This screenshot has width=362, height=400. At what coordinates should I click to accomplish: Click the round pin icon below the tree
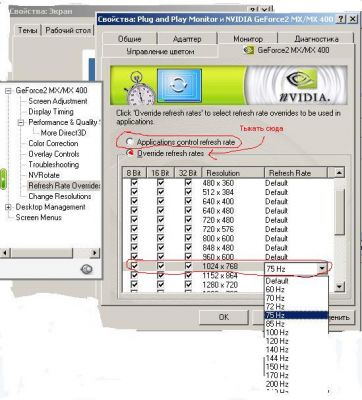pyautogui.click(x=87, y=269)
